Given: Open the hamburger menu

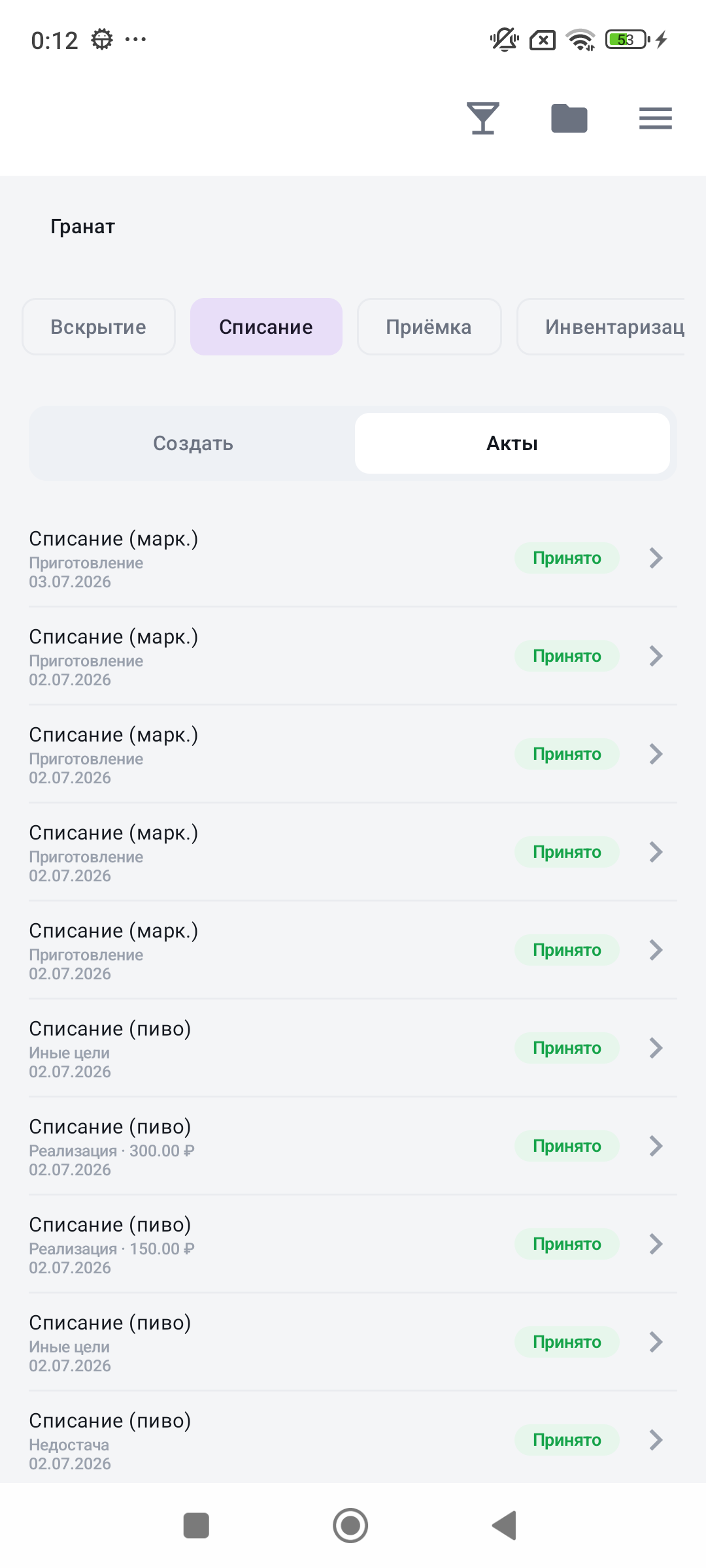Looking at the screenshot, I should tap(656, 118).
